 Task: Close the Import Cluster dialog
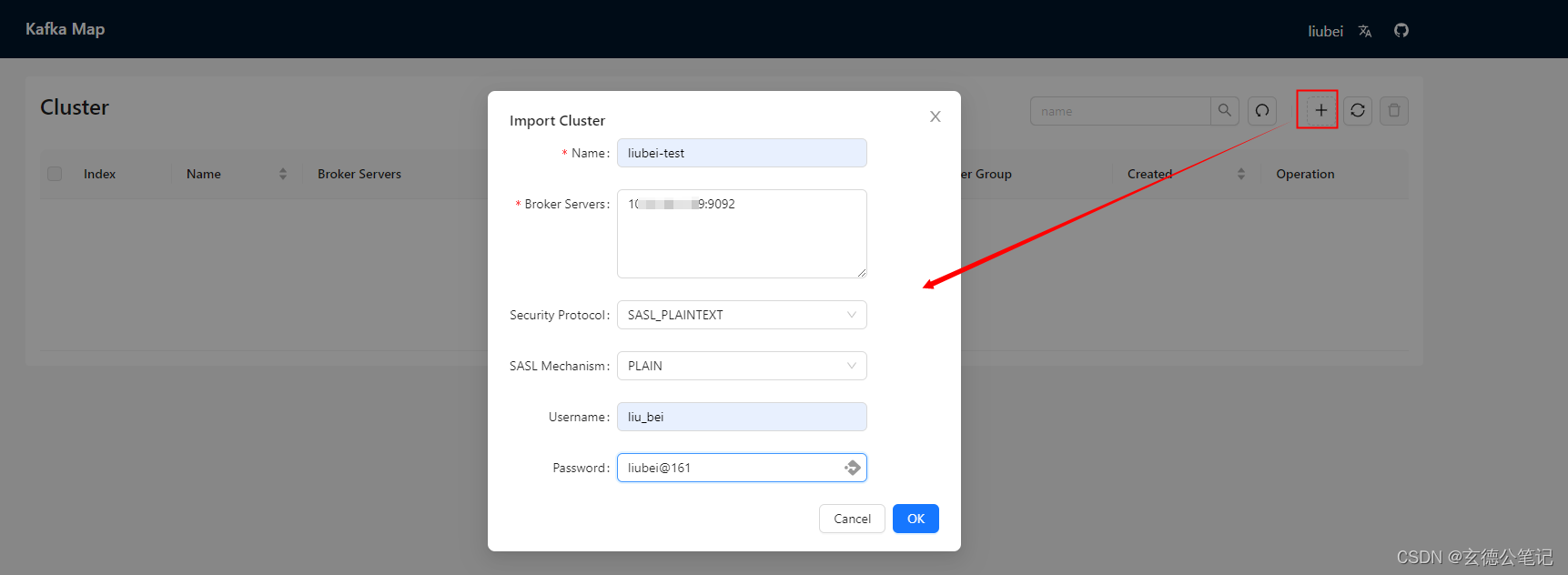[x=936, y=116]
